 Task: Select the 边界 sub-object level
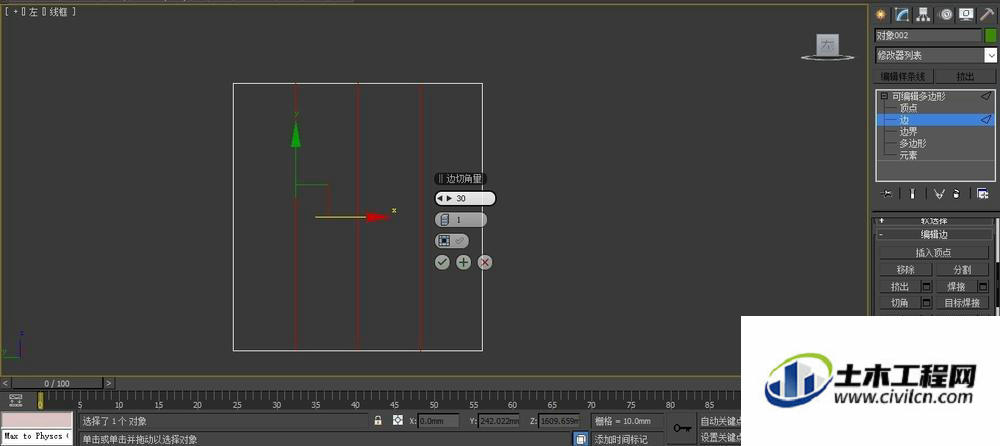pos(908,131)
